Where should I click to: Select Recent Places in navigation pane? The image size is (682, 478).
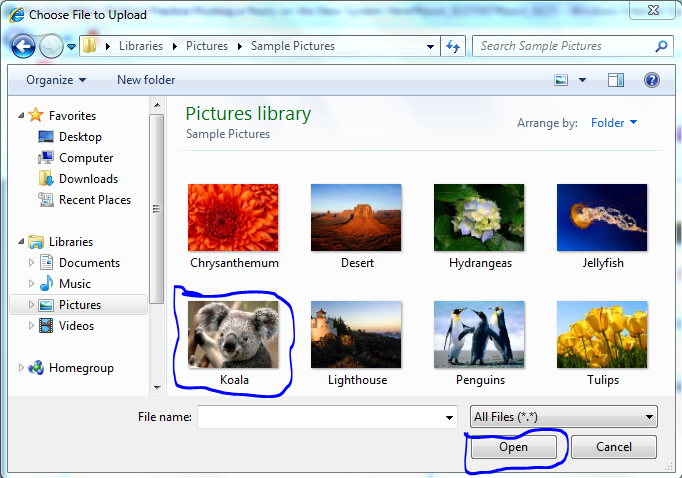coord(95,200)
